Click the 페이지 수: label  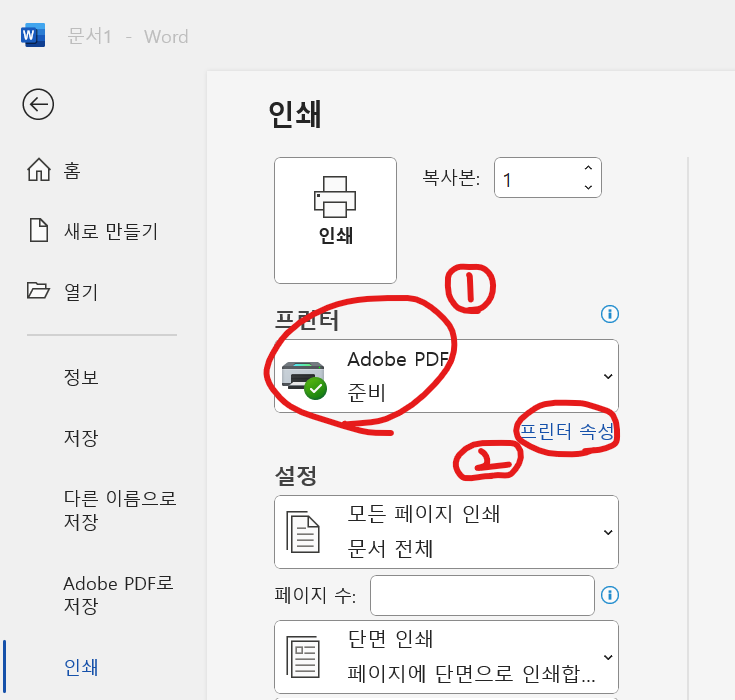315,595
